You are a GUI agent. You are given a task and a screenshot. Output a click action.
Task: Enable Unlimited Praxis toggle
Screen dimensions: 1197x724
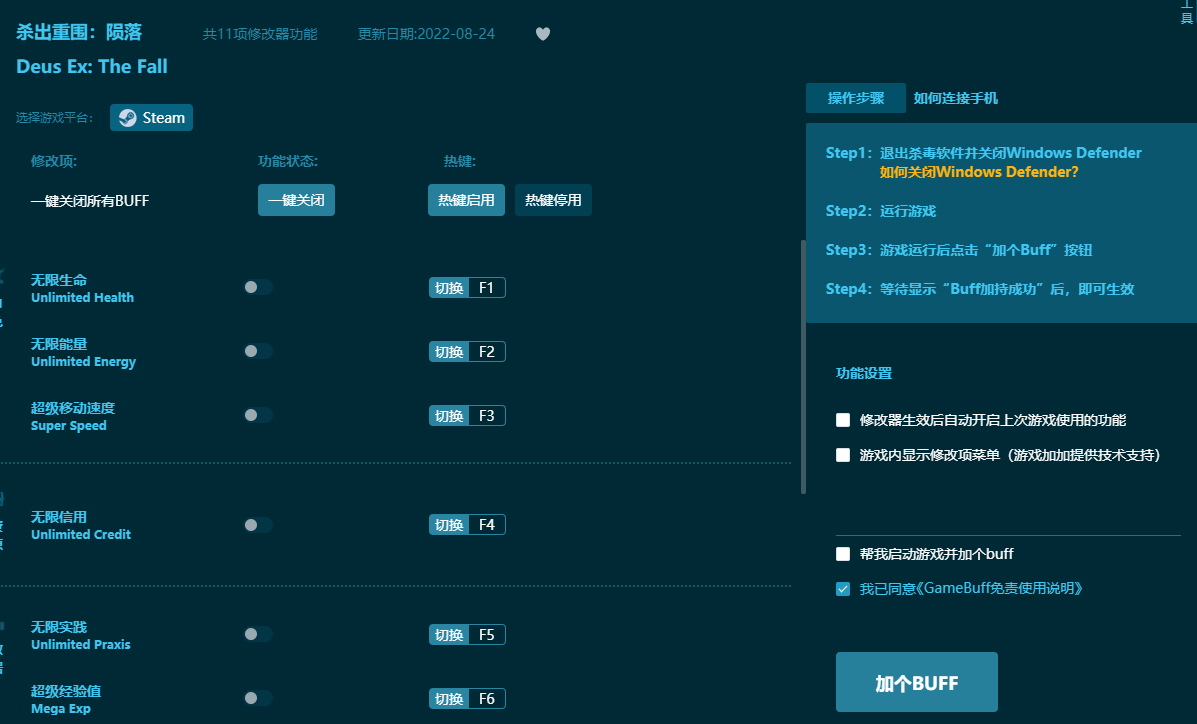257,634
